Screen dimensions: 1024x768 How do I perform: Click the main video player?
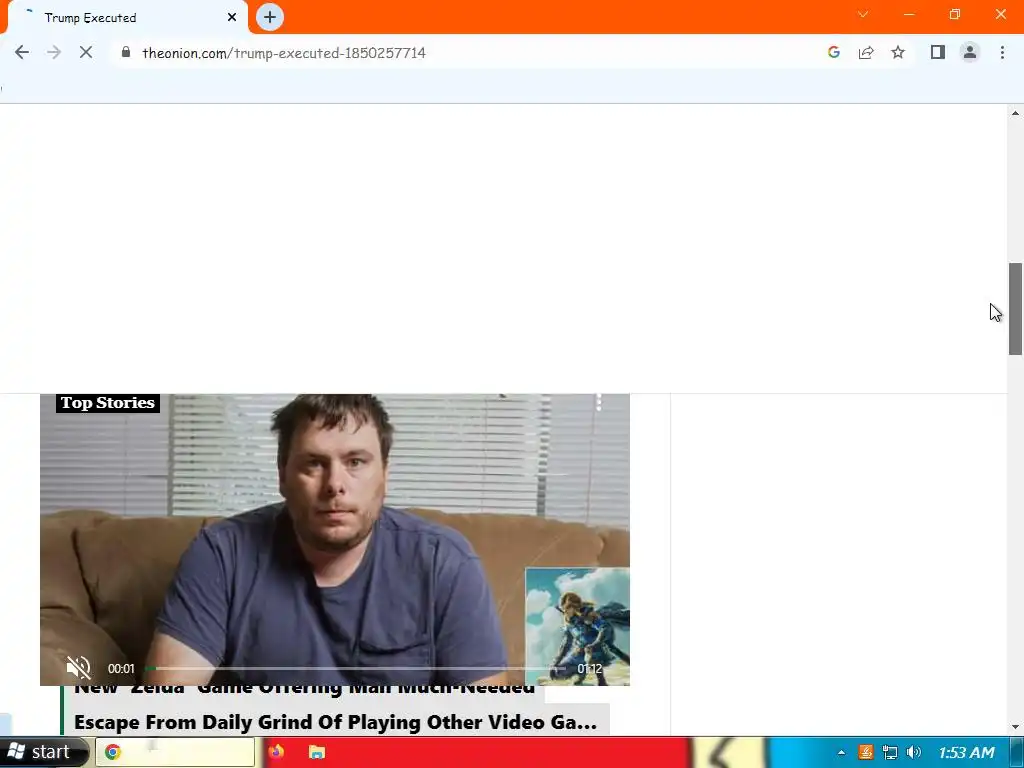pos(334,539)
